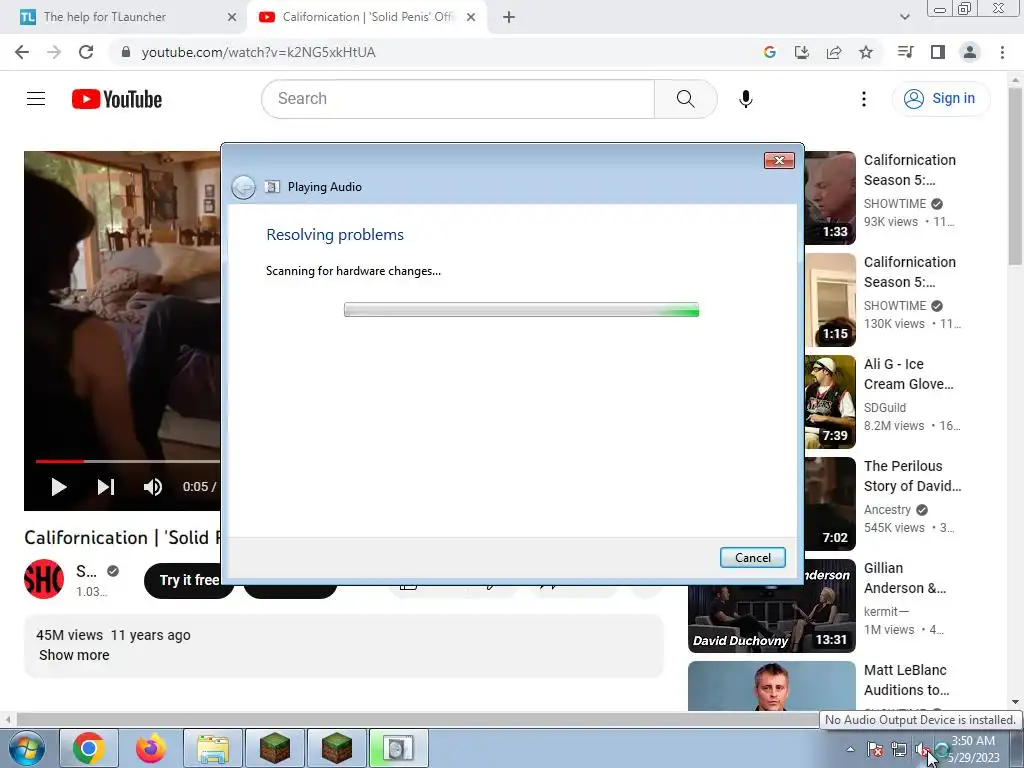Open Californication Season 5 video 1:15 thumbnail
This screenshot has height=768, width=1024.
829,300
